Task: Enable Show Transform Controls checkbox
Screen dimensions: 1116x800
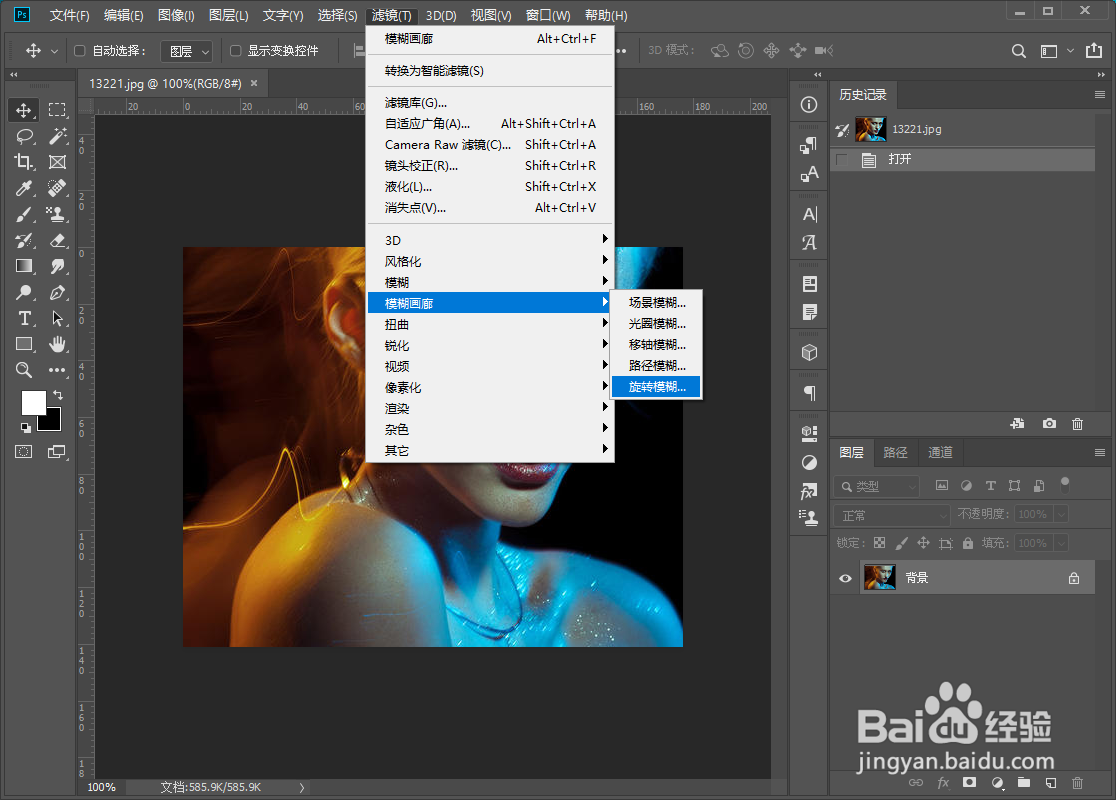Action: (x=236, y=51)
